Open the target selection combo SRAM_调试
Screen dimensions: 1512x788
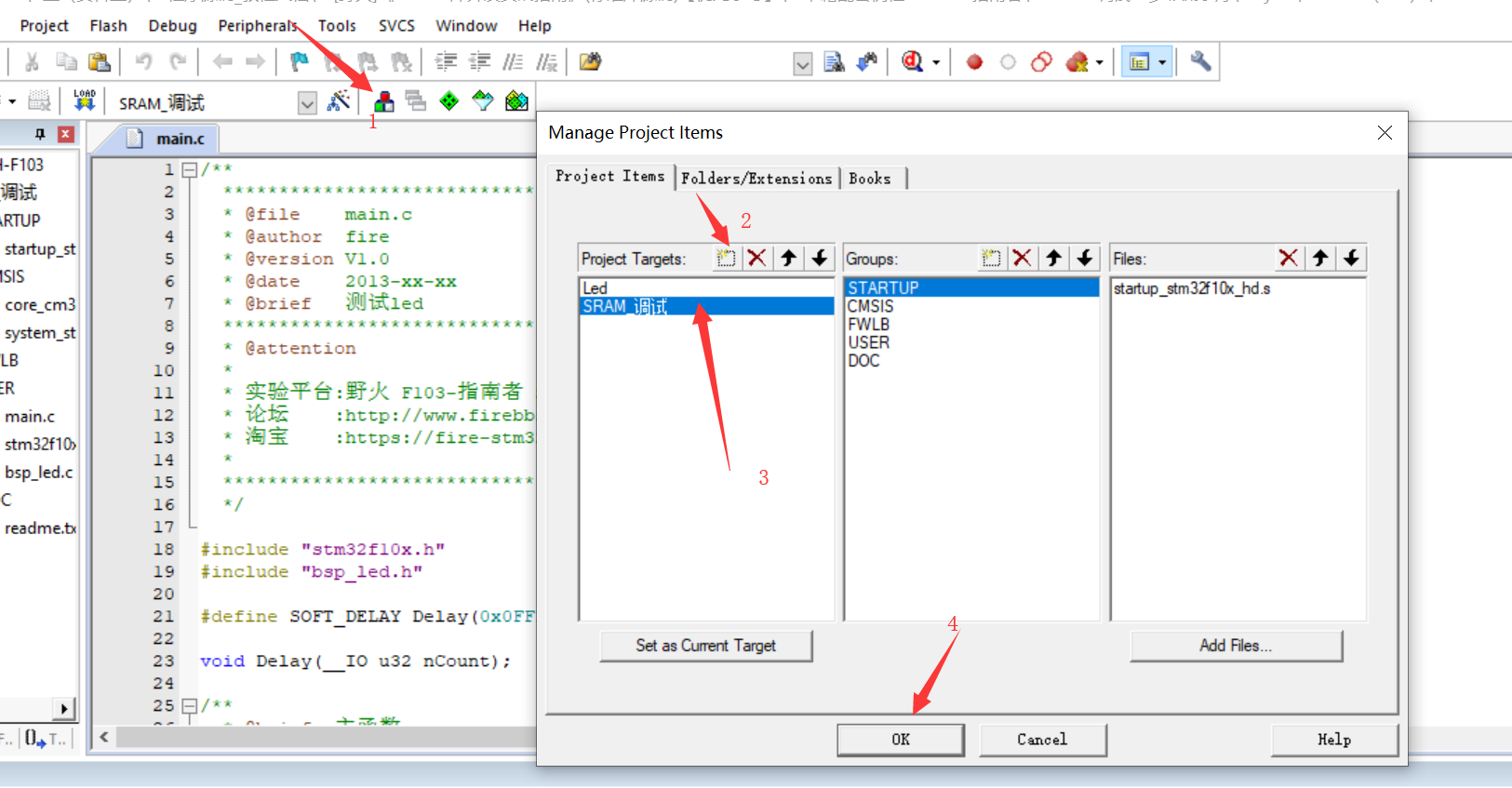(307, 103)
